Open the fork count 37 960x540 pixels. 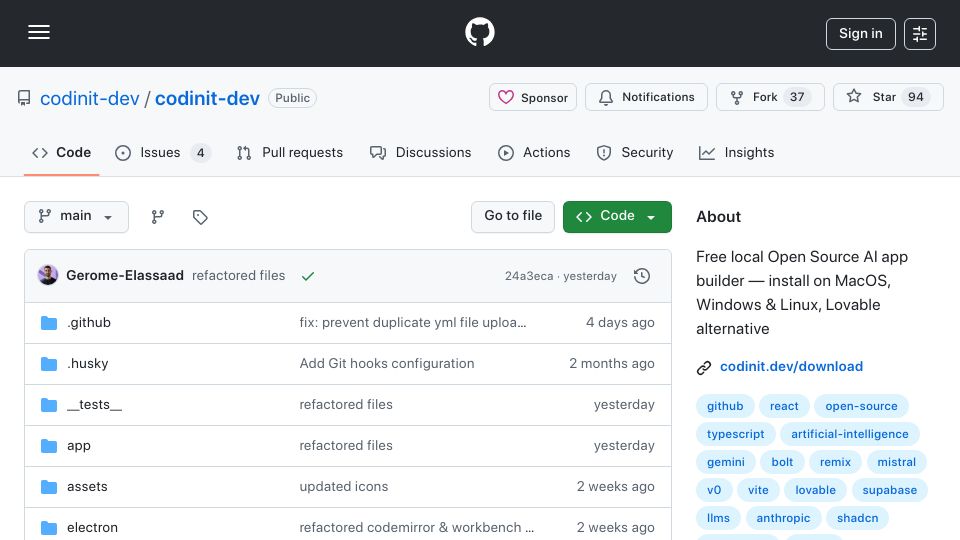[x=797, y=97]
